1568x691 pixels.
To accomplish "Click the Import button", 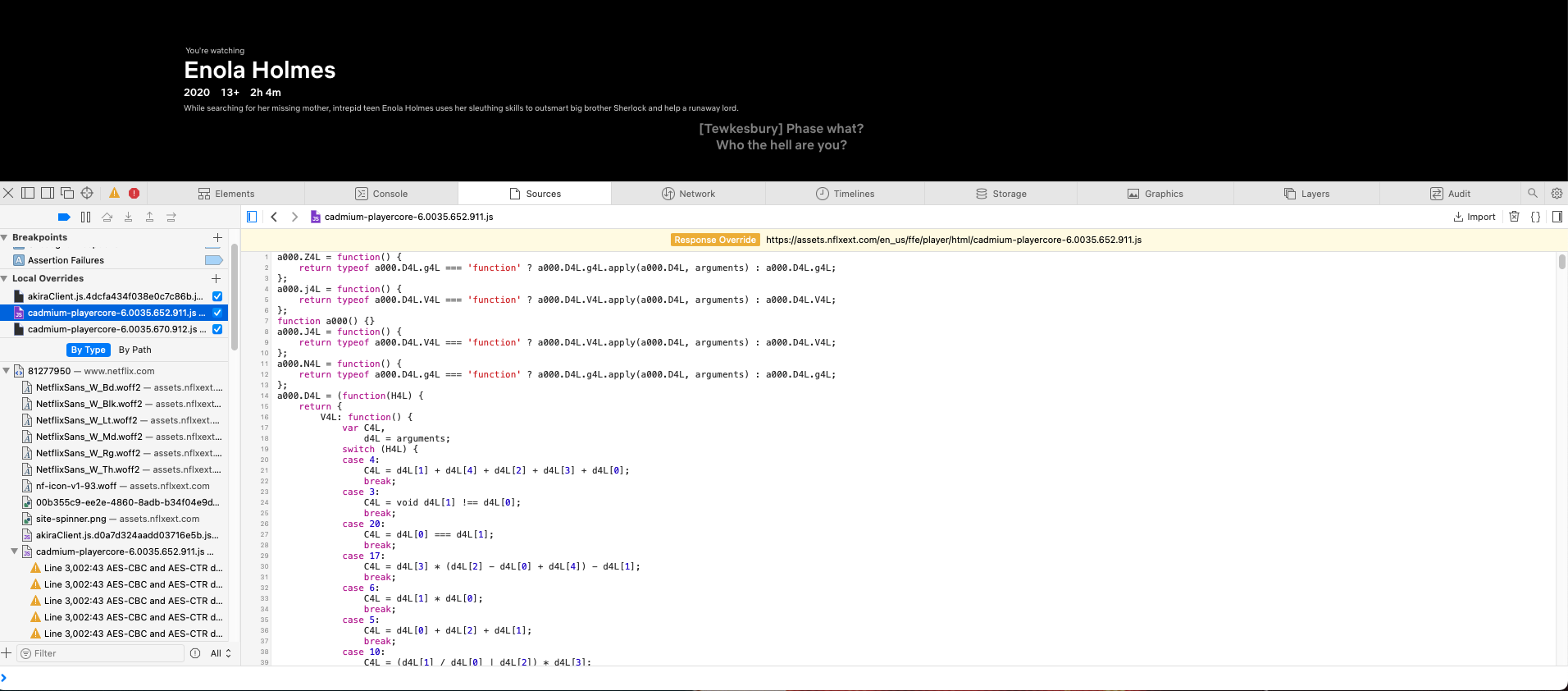I will pyautogui.click(x=1475, y=217).
